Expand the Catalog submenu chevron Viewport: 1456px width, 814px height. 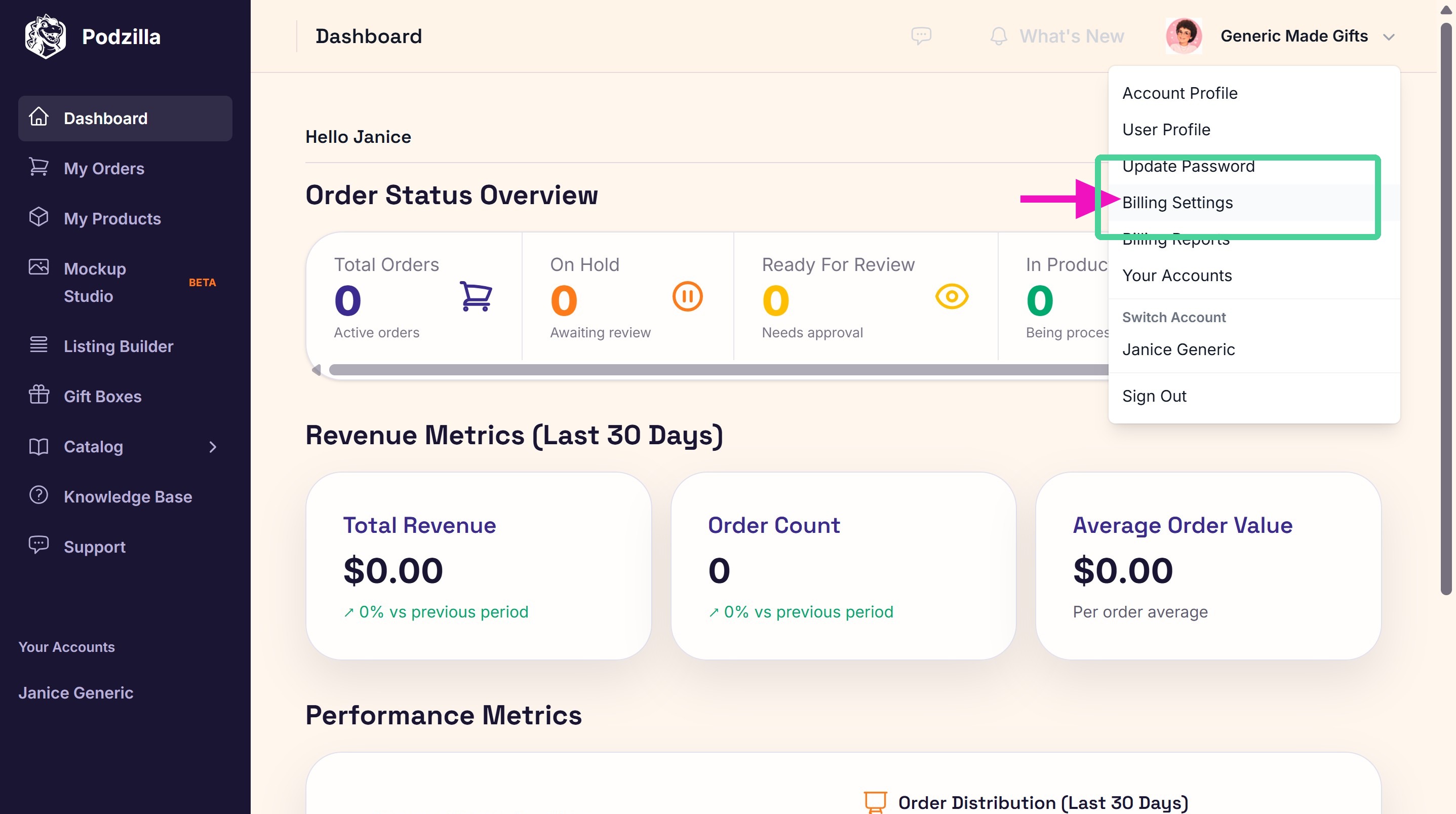point(213,447)
